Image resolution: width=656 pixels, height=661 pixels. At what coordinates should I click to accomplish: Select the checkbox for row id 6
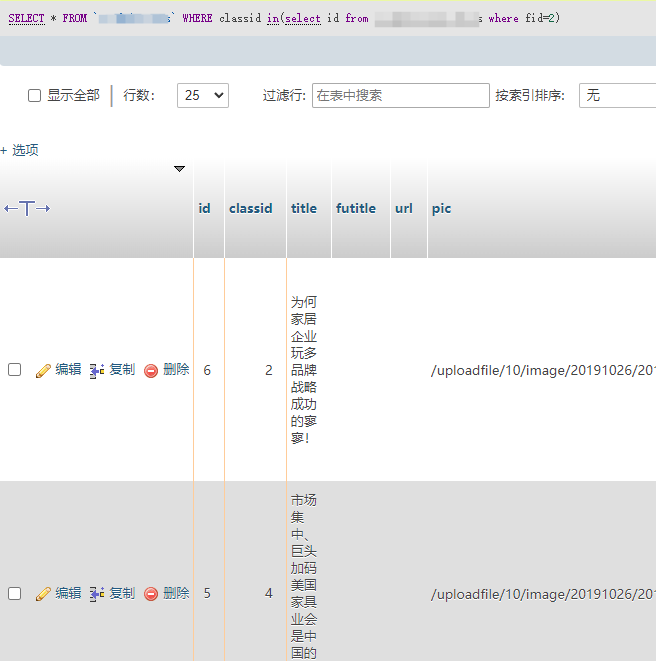point(15,370)
